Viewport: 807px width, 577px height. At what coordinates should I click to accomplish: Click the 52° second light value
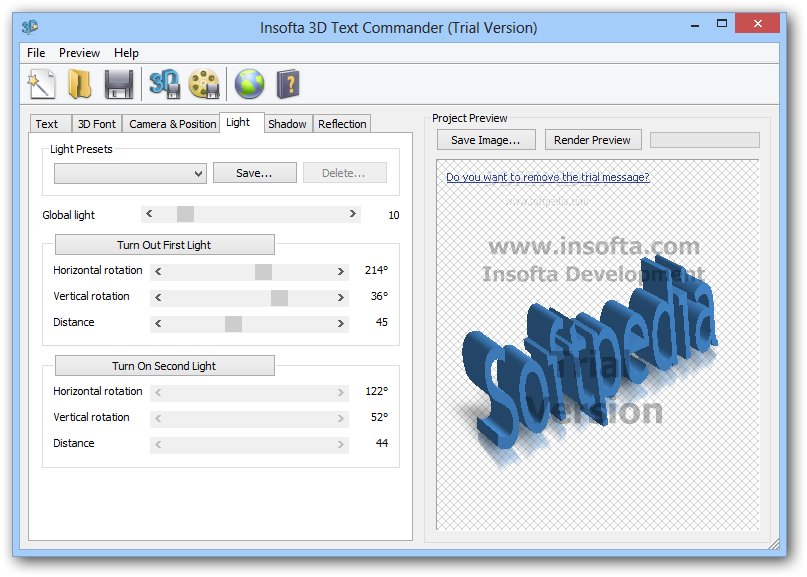coord(379,417)
